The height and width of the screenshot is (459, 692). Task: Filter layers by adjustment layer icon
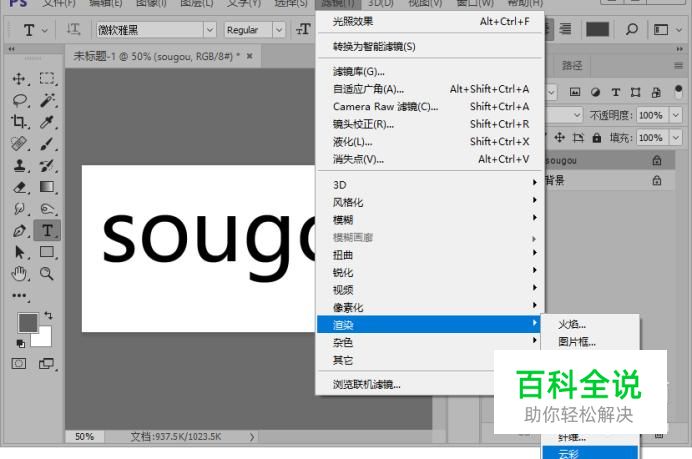tap(595, 92)
